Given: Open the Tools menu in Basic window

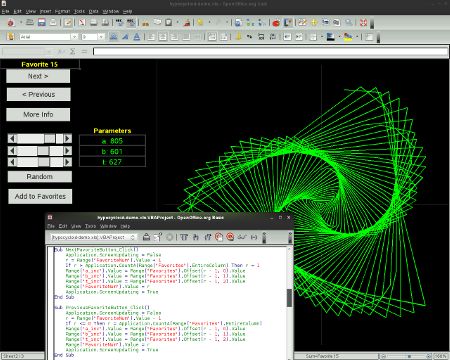Looking at the screenshot, I should (x=90, y=226).
